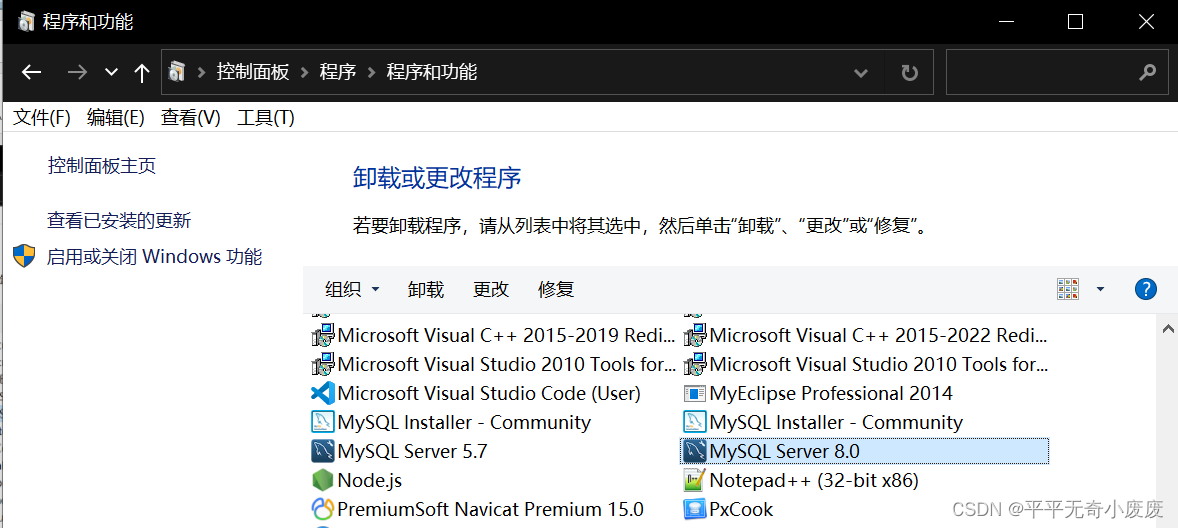The height and width of the screenshot is (528, 1178).
Task: Click the back navigation arrow
Action: 31,72
